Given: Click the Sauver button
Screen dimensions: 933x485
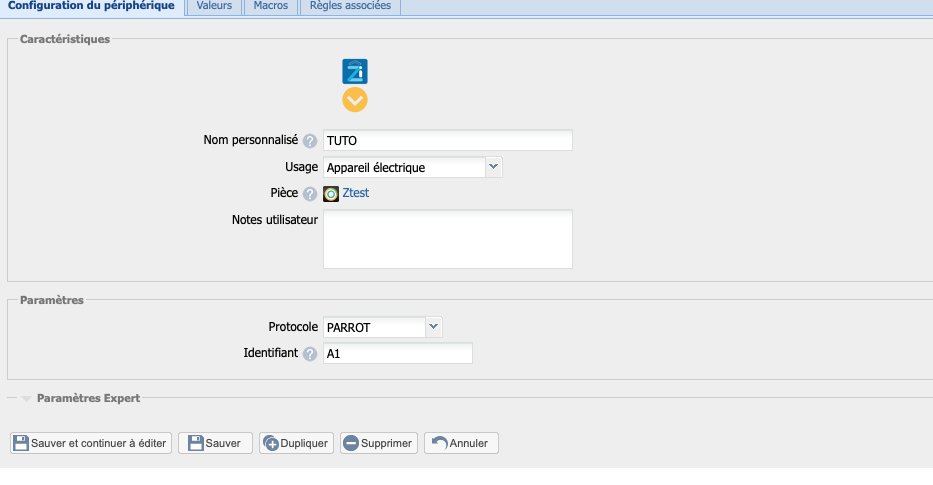Looking at the screenshot, I should [214, 443].
